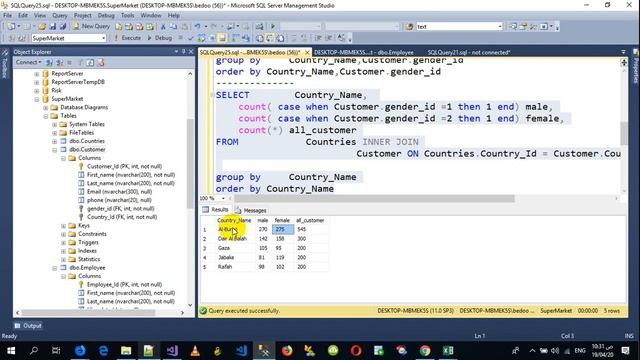Switch to the dbo.Employee document tab
This screenshot has height=360, width=640.
tap(363, 52)
